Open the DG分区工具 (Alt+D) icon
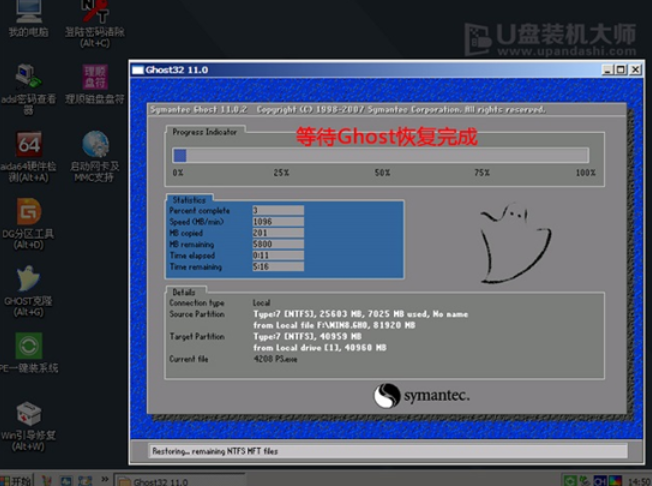The width and height of the screenshot is (652, 486). pyautogui.click(x=28, y=213)
